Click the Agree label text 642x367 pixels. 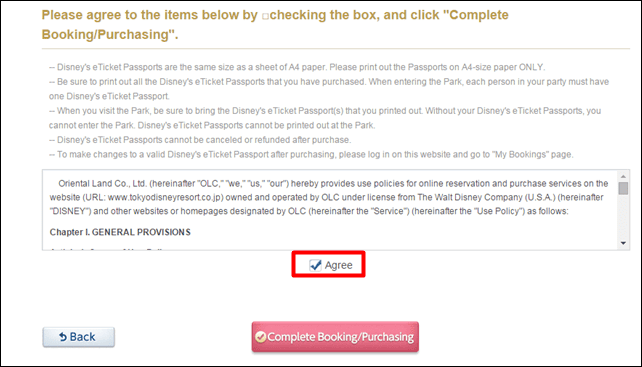(x=338, y=265)
